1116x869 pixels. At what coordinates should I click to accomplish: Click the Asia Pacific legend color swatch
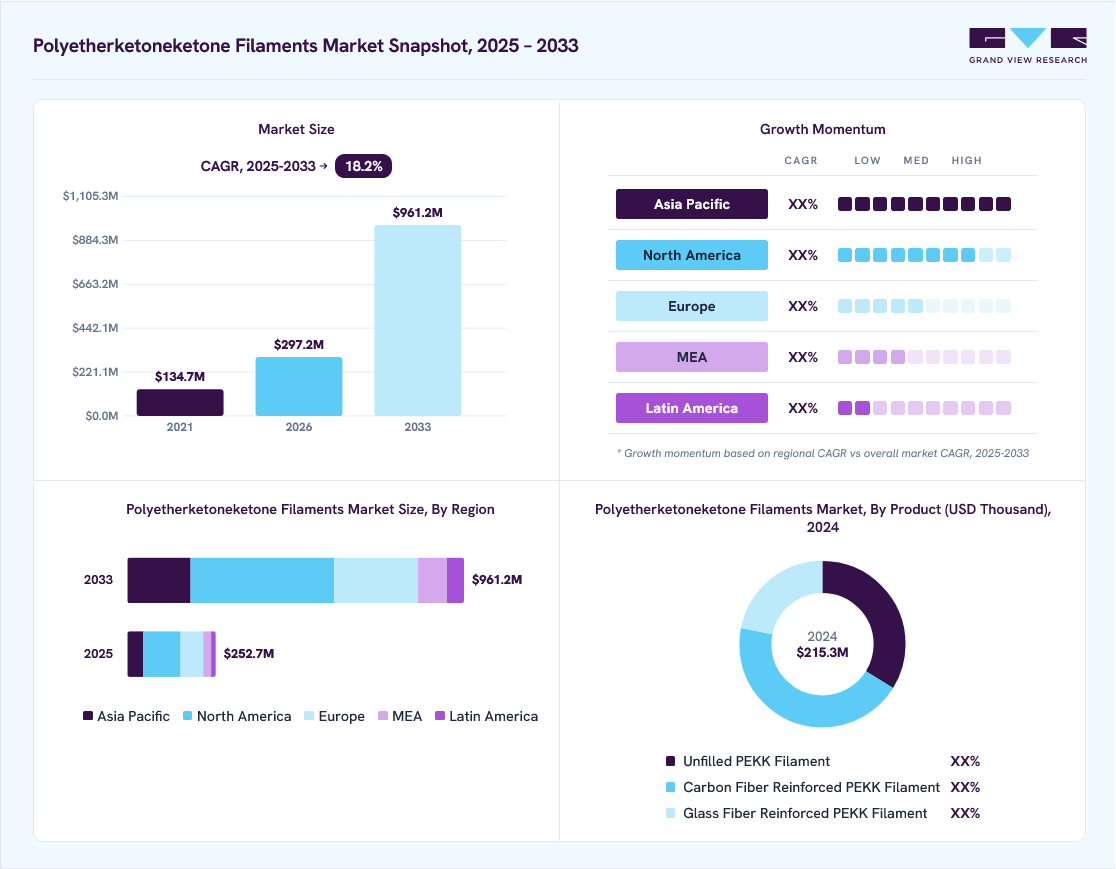click(88, 716)
